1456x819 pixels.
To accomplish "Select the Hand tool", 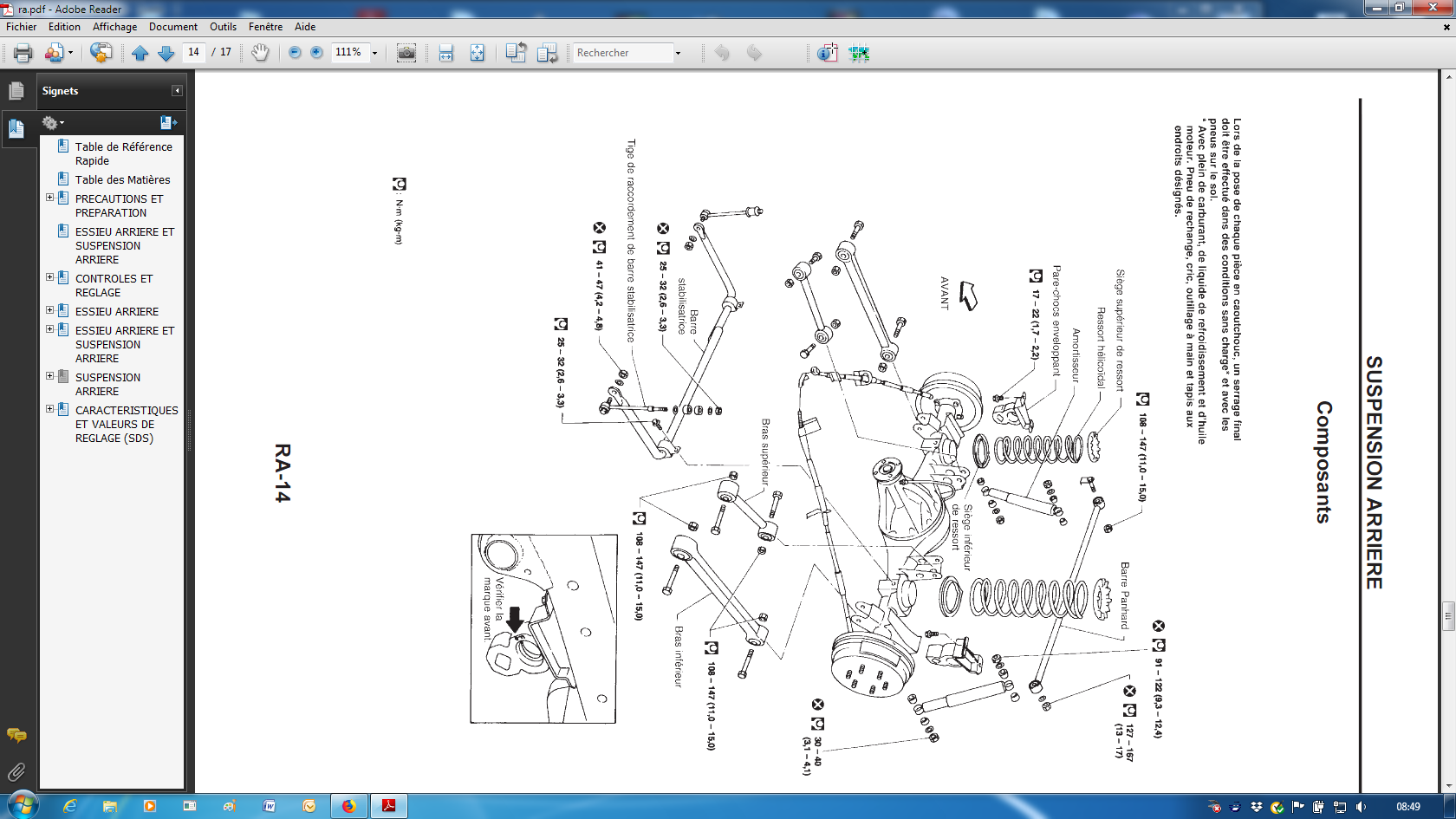I will coord(260,53).
